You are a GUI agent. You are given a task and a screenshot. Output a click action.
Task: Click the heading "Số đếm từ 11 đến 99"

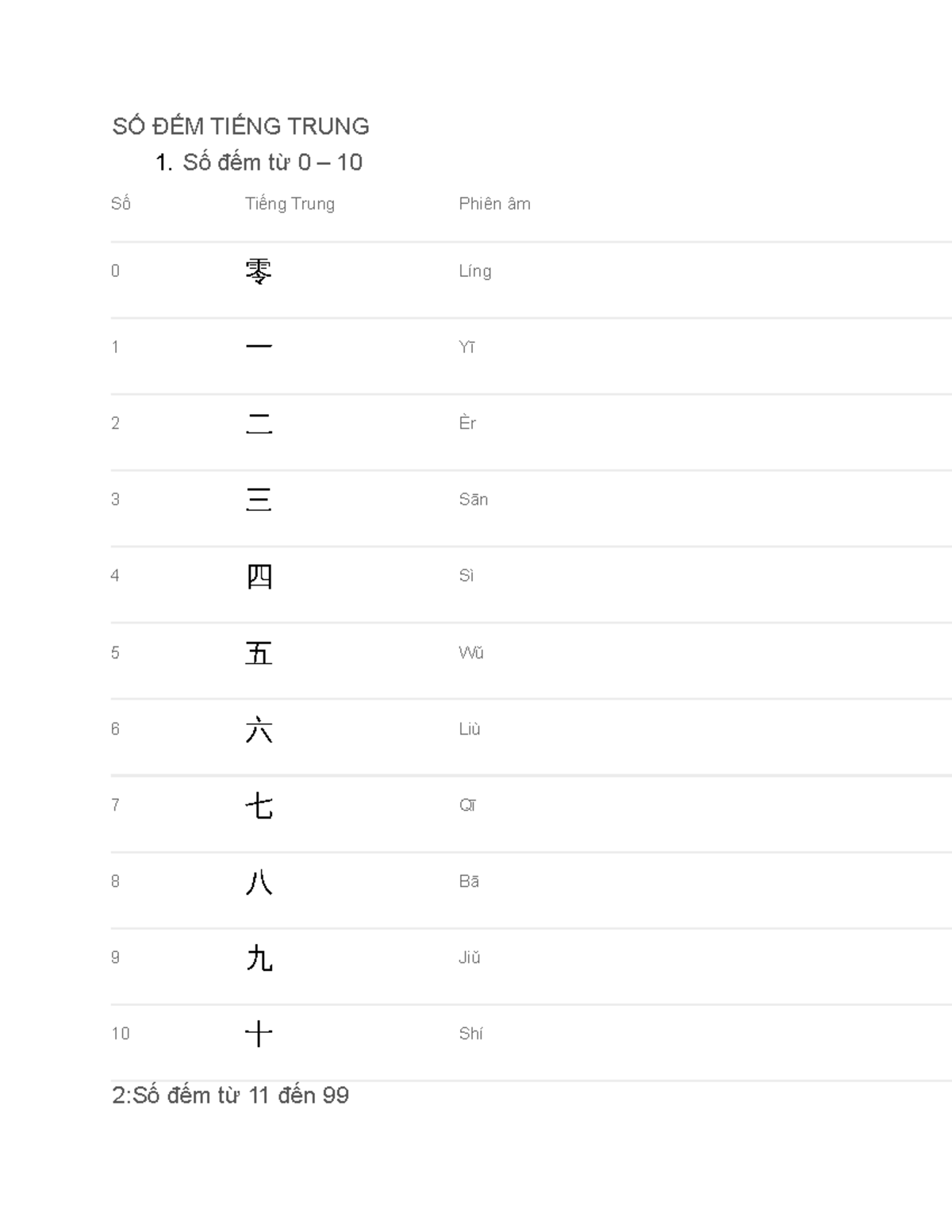(231, 1096)
